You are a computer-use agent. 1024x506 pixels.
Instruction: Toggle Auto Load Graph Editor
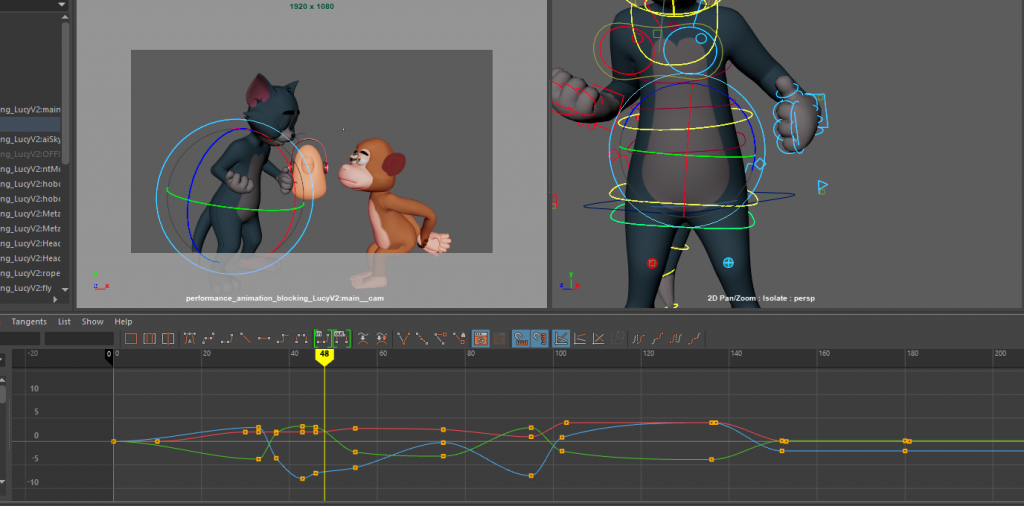481,338
